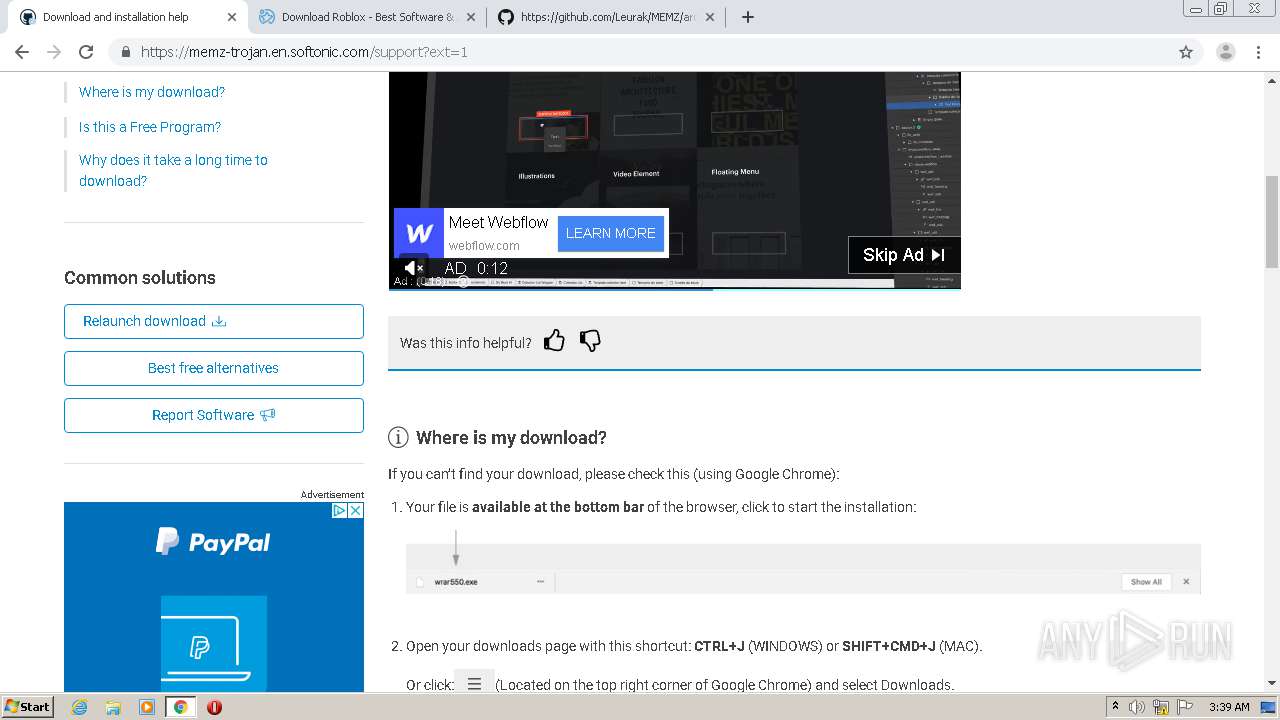Click the Chrome taskbar icon

tap(181, 707)
